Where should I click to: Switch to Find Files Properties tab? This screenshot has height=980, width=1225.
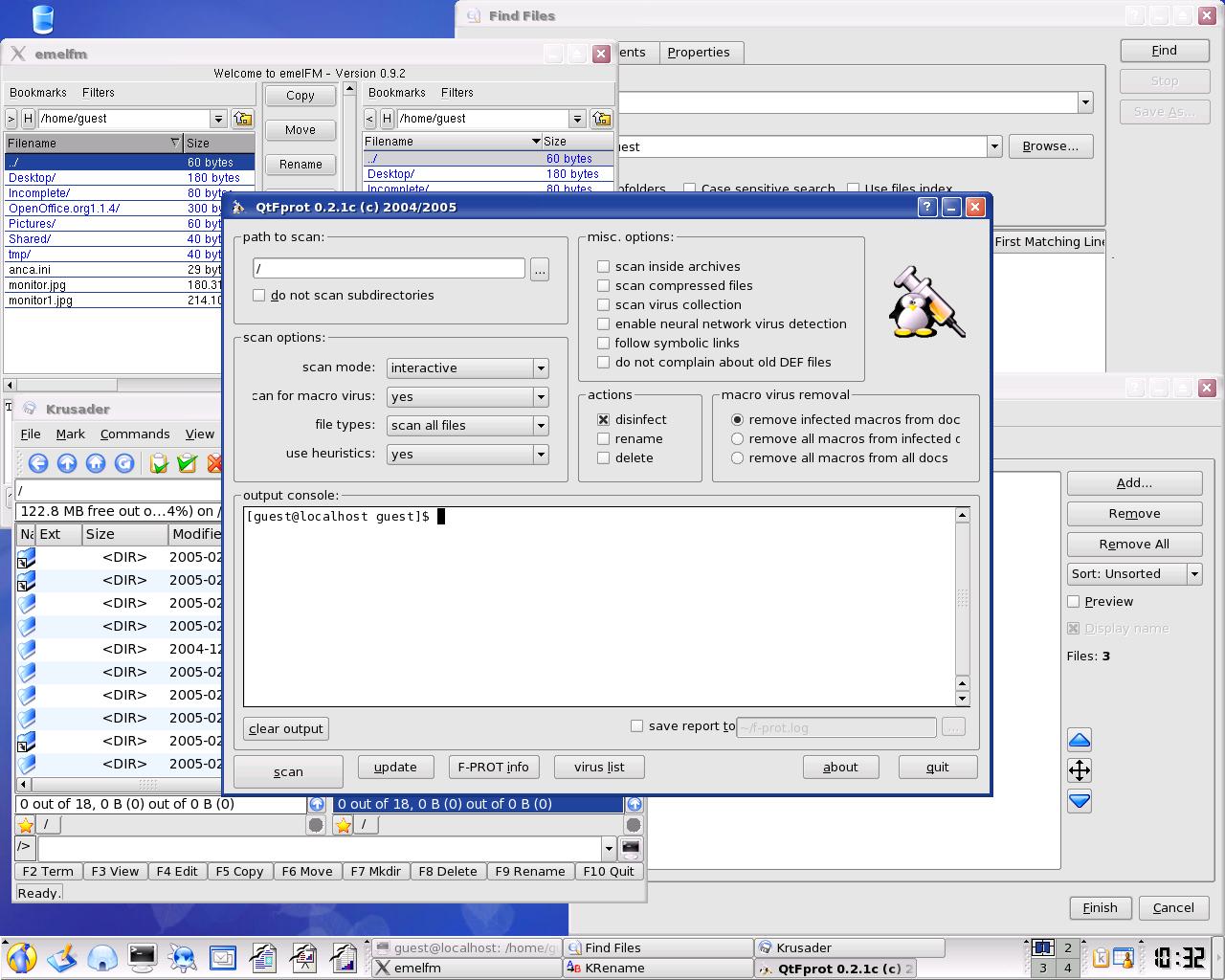[x=699, y=52]
